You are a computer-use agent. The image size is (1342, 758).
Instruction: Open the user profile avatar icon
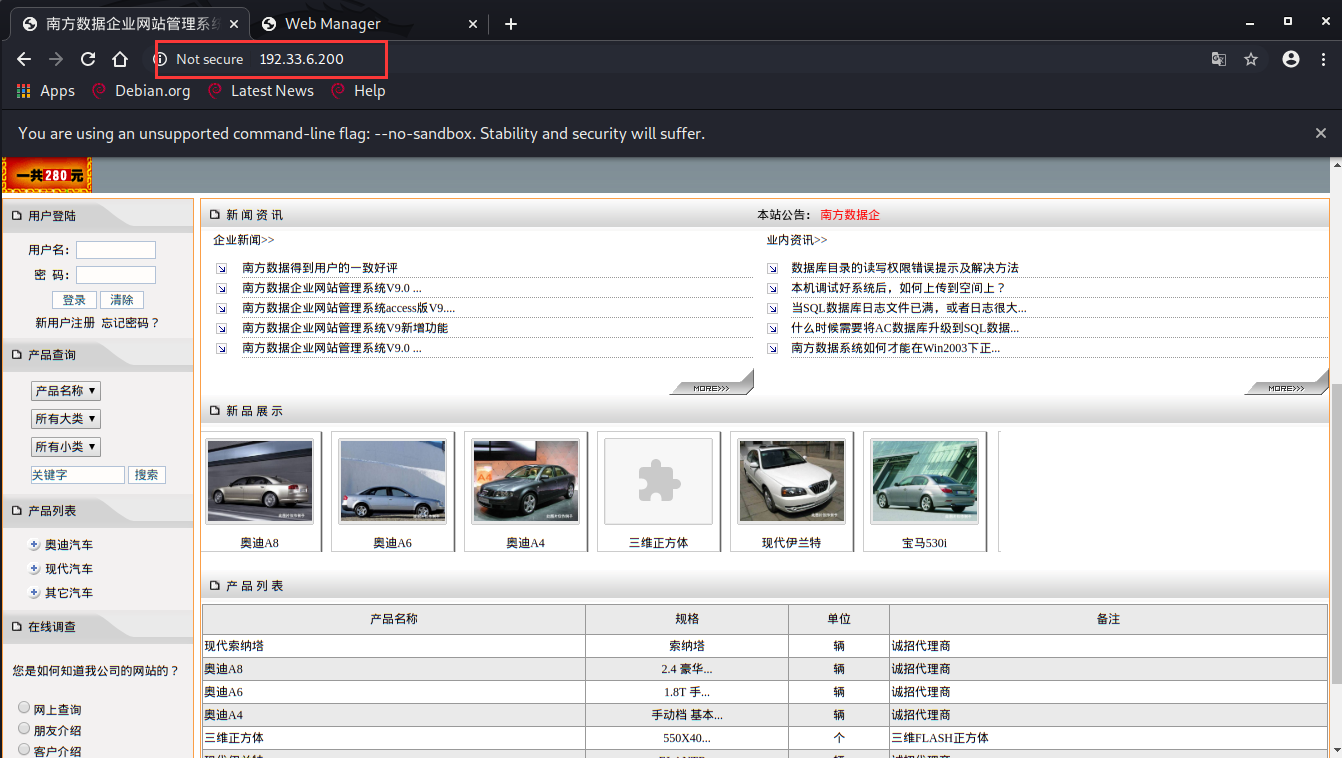pos(1291,59)
